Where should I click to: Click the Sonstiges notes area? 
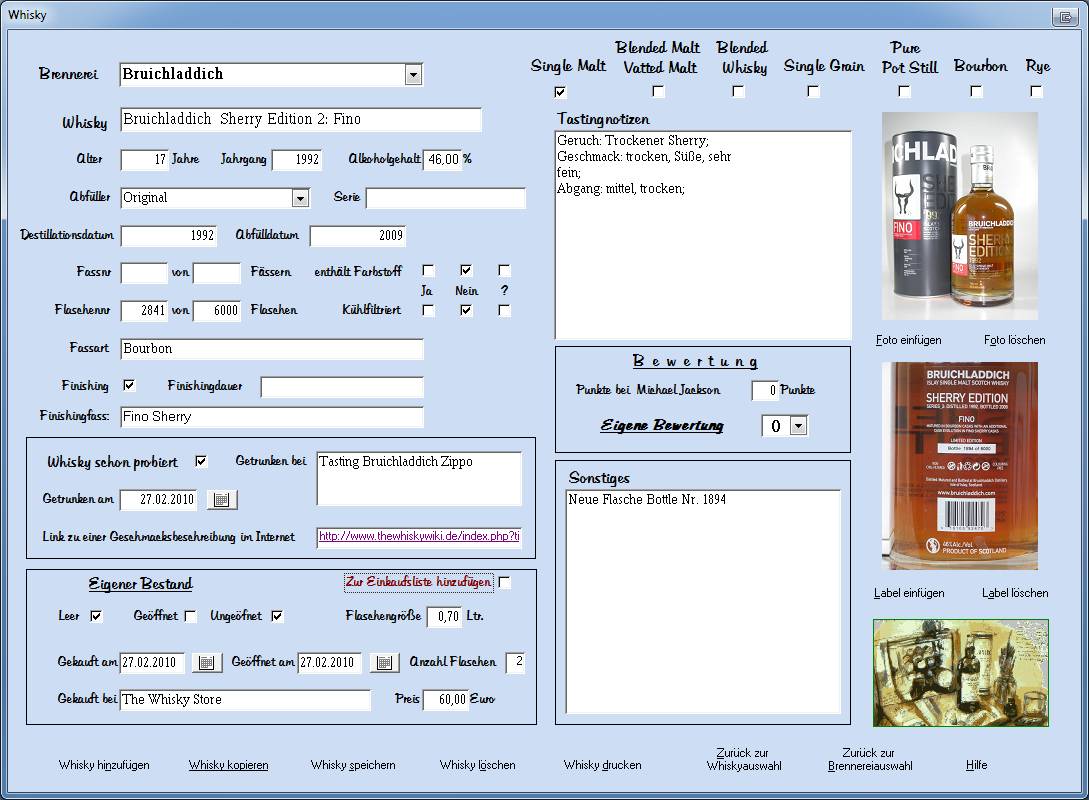pos(704,602)
